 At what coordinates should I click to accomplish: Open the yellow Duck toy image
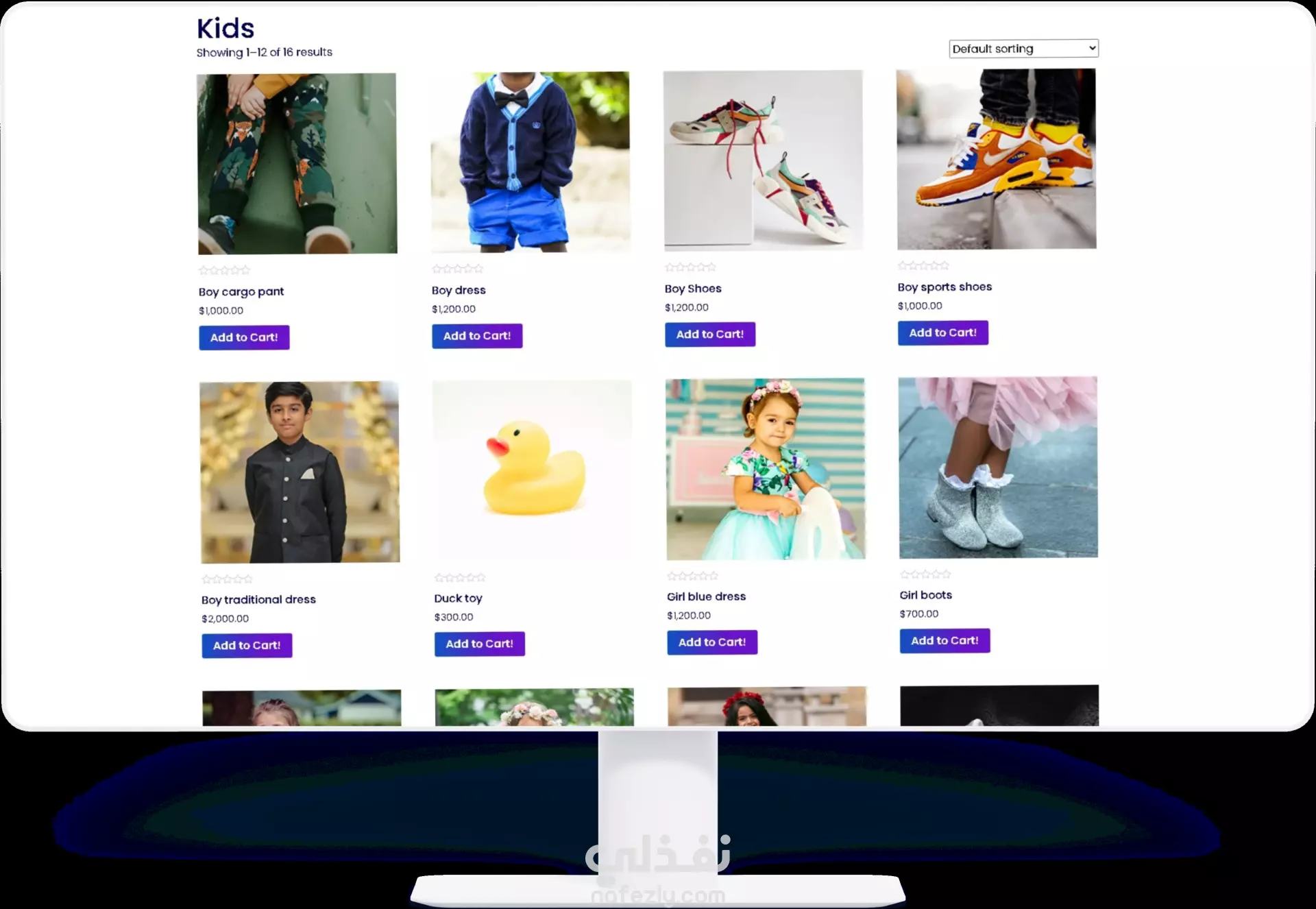tap(532, 470)
